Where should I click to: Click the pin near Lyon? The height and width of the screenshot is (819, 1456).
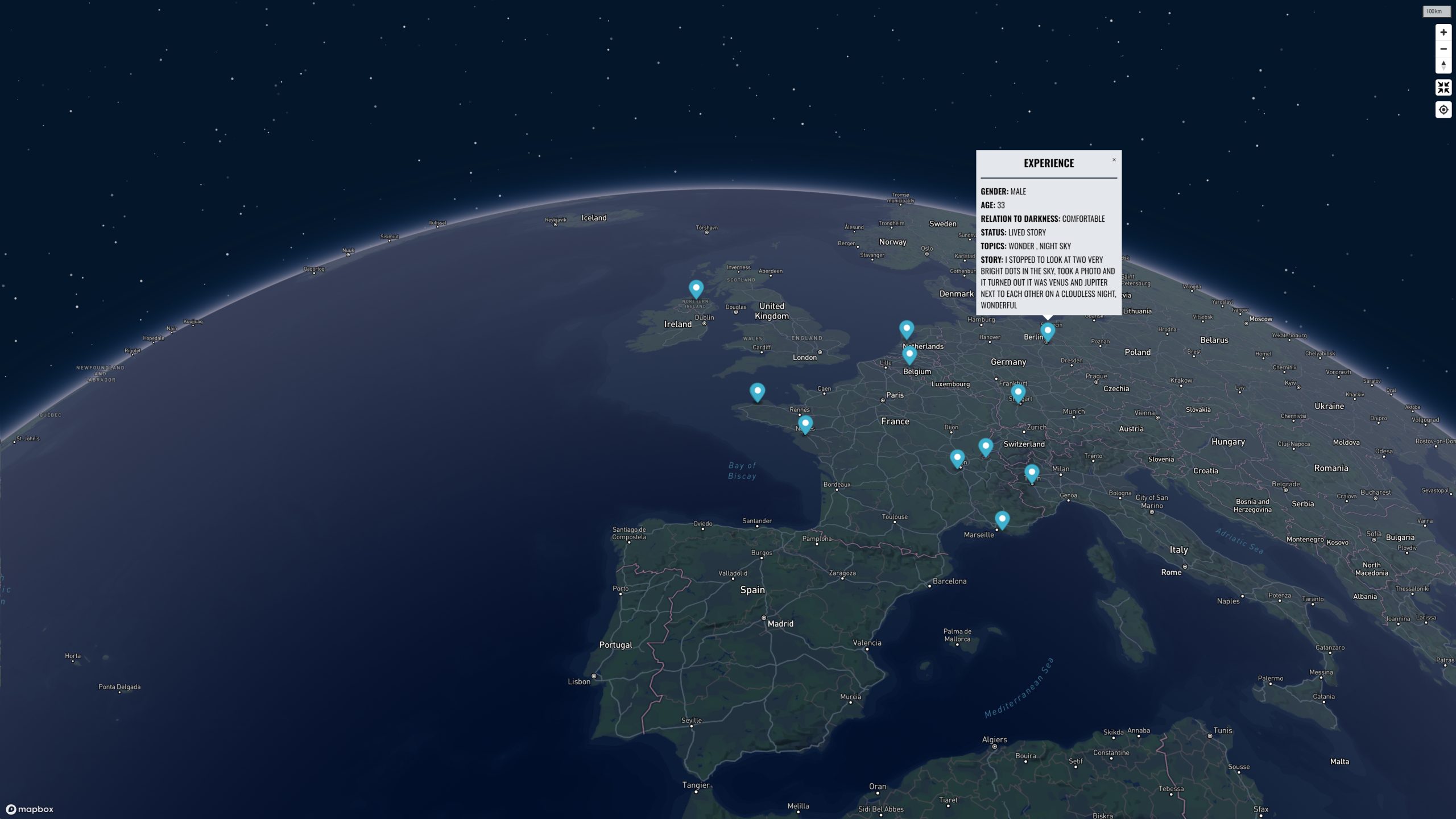pos(957,458)
